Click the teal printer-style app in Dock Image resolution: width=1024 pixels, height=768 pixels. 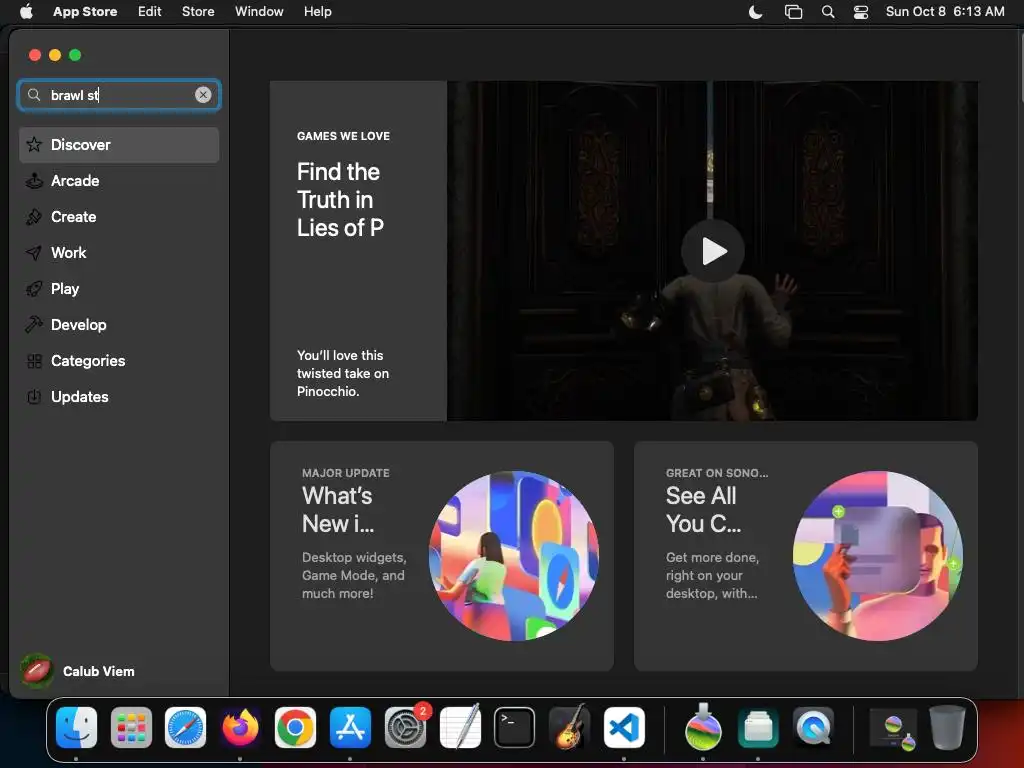(758, 727)
